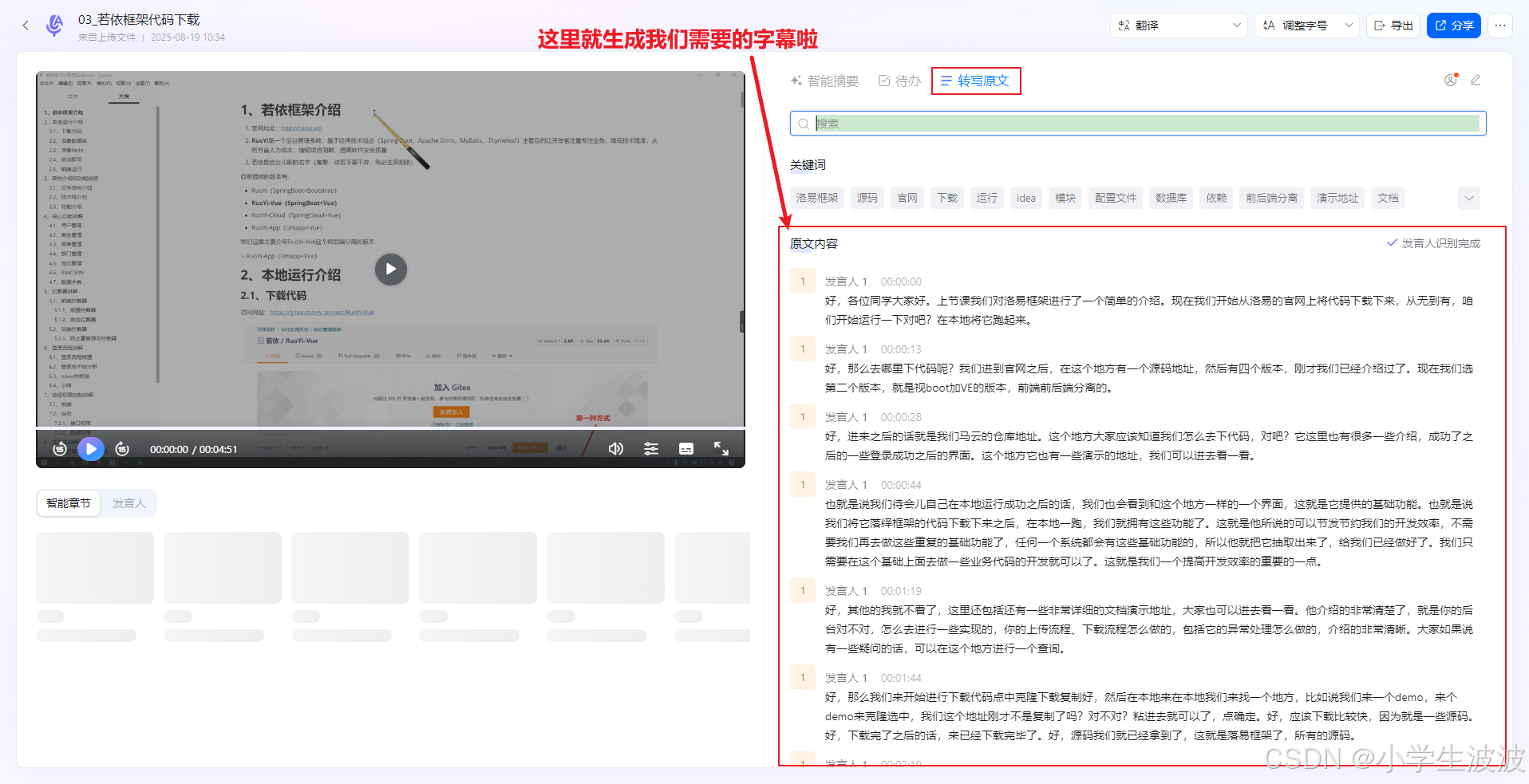Image resolution: width=1529 pixels, height=784 pixels.
Task: Switch to the 待办 tab
Action: 899,81
